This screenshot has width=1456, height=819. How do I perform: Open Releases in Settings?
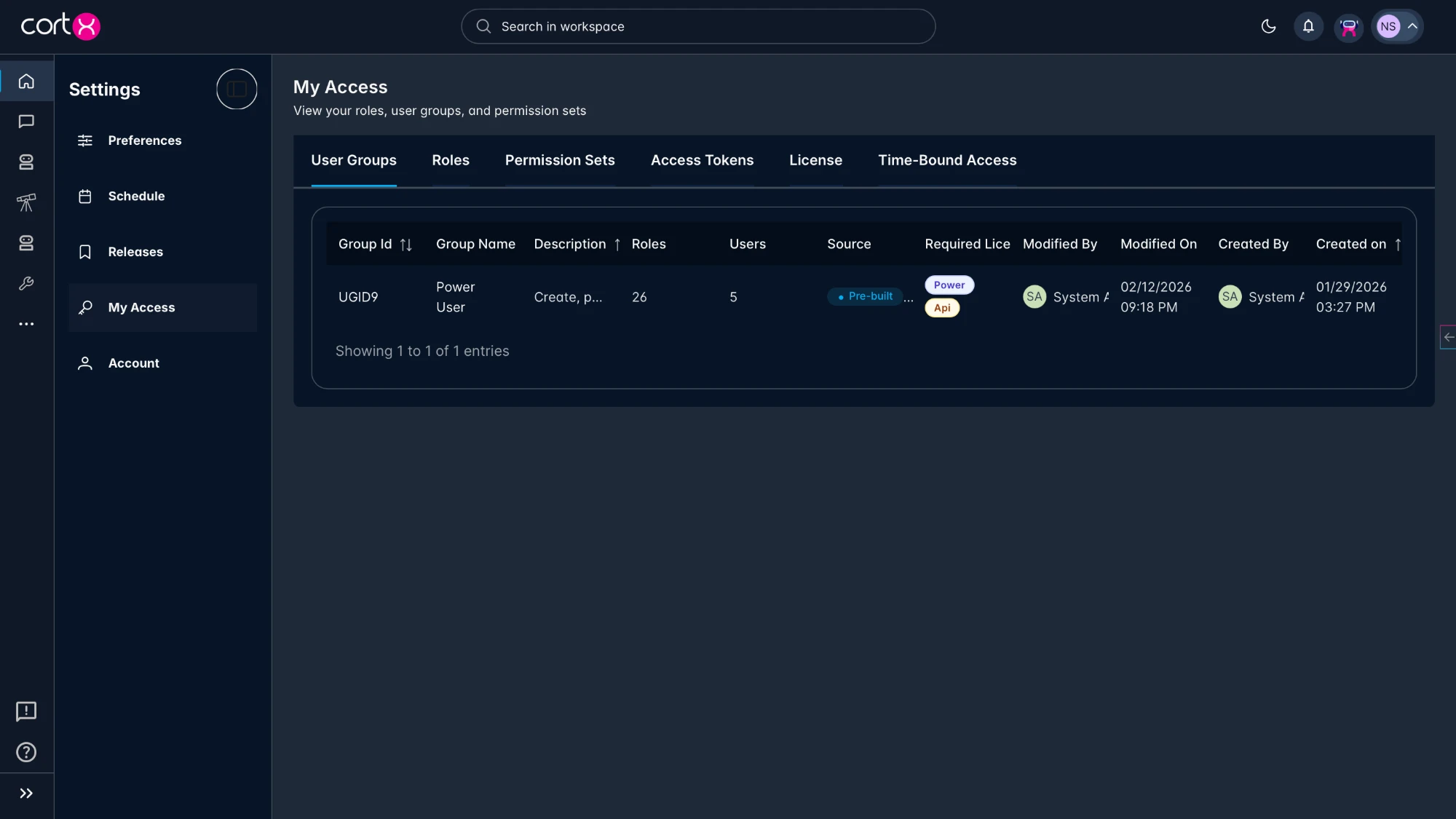coord(162,252)
